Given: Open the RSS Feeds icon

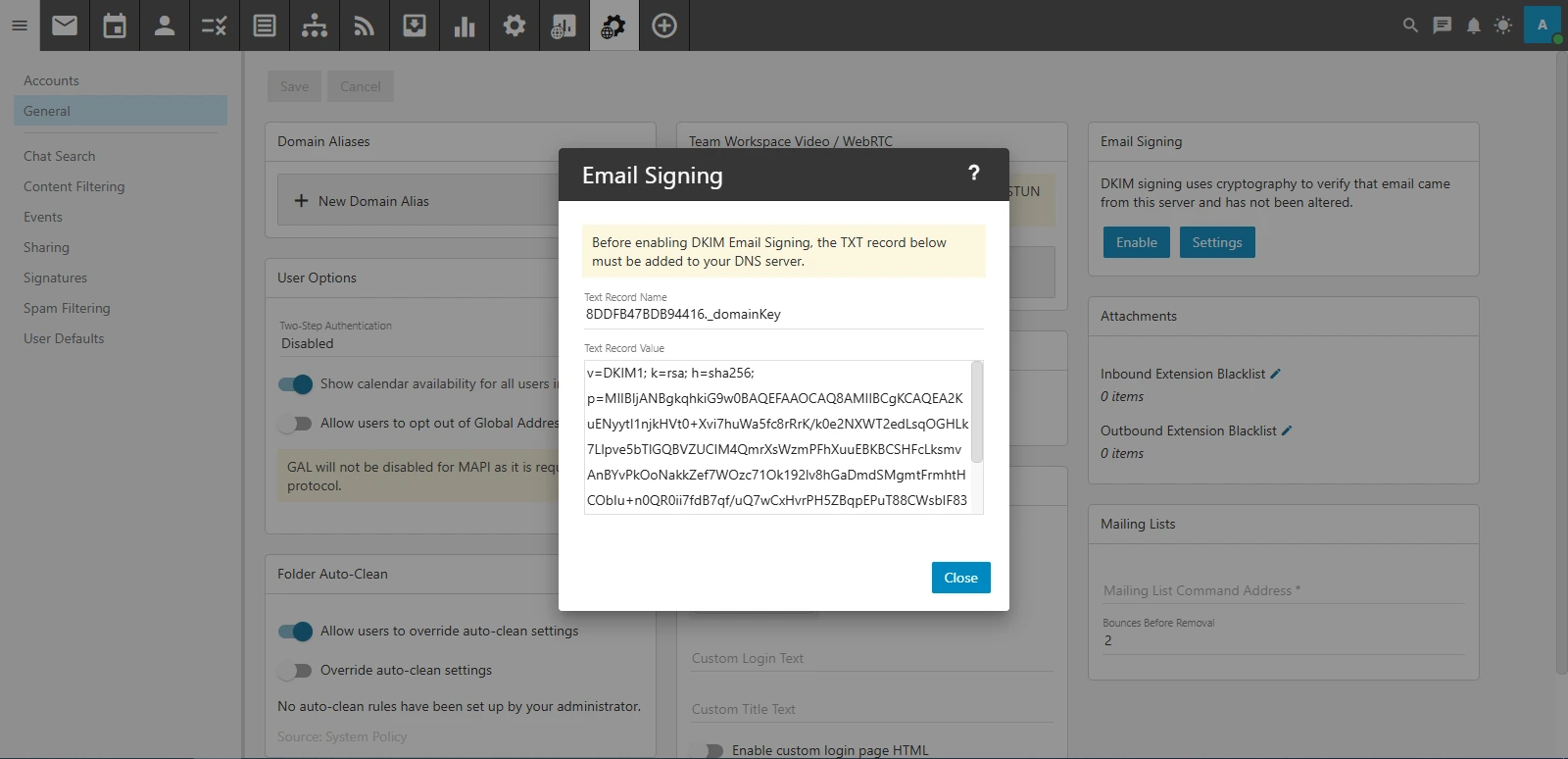Looking at the screenshot, I should pos(365,25).
